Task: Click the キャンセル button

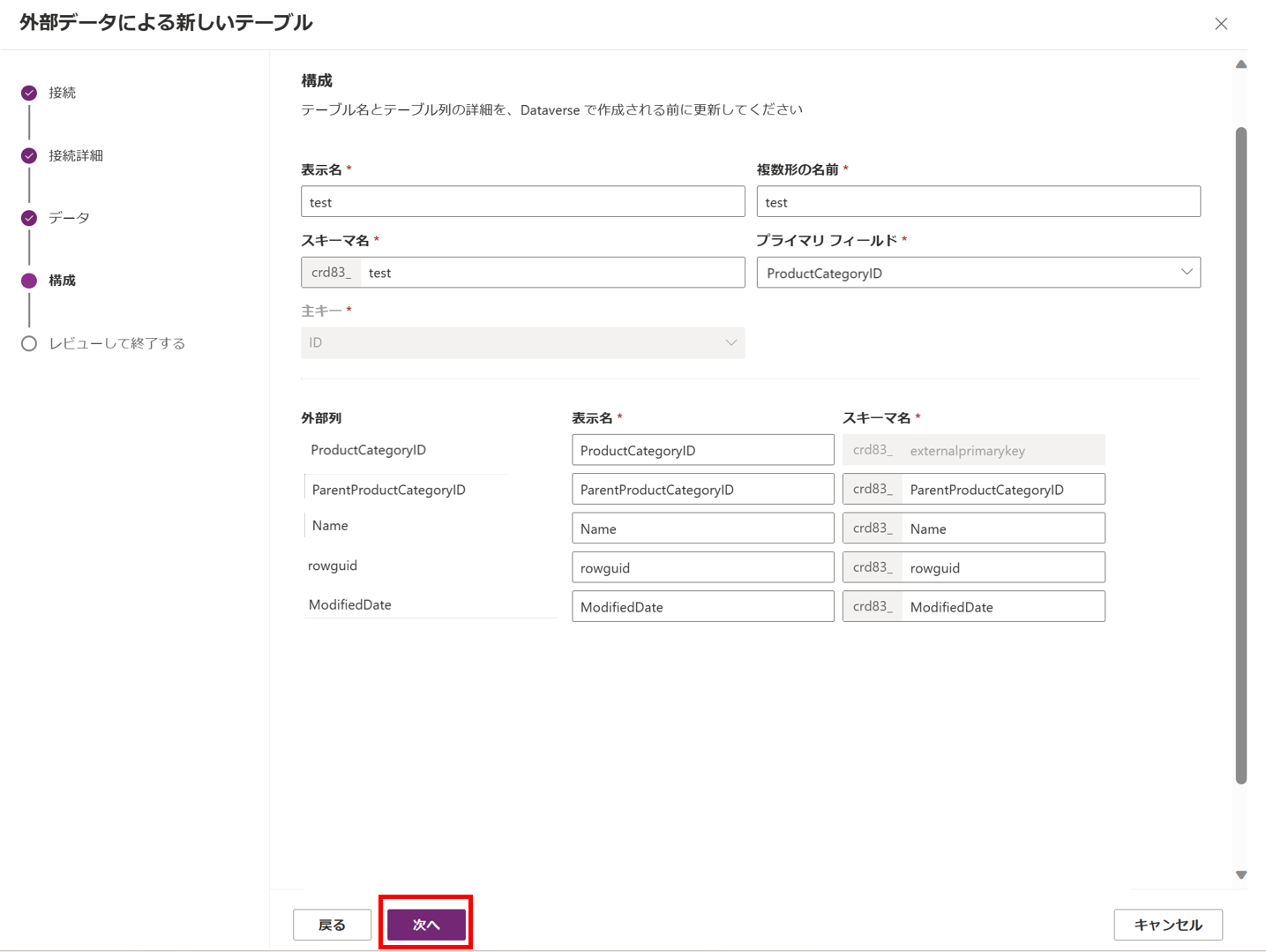Action: click(1168, 924)
